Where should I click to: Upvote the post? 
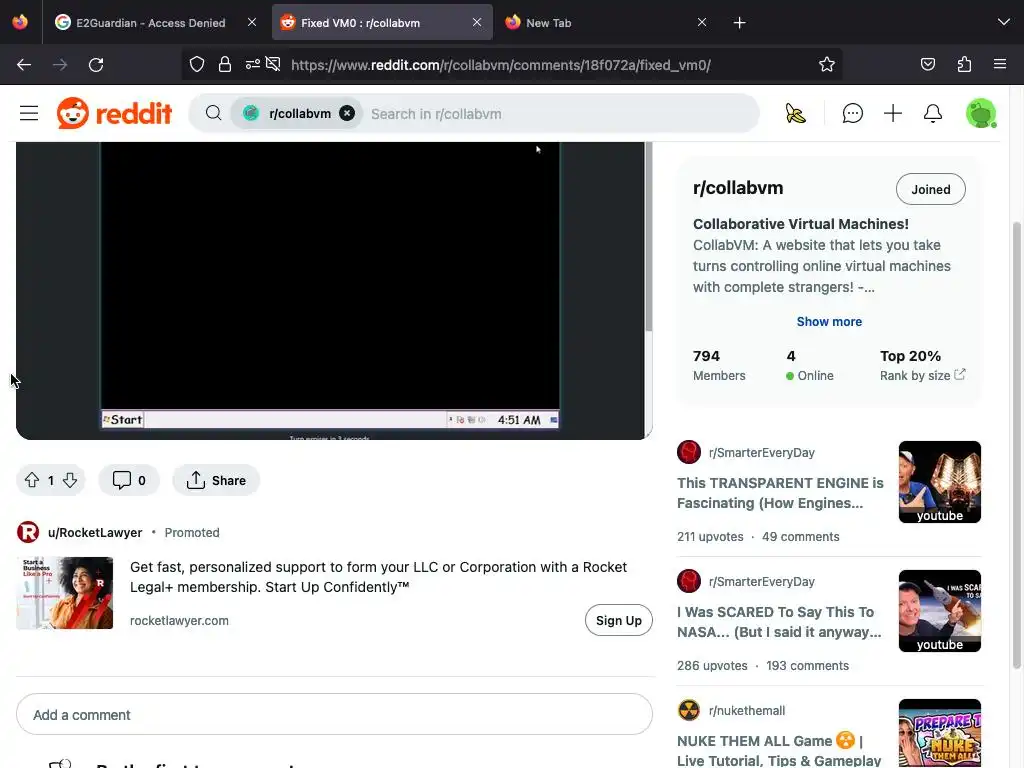click(x=32, y=481)
